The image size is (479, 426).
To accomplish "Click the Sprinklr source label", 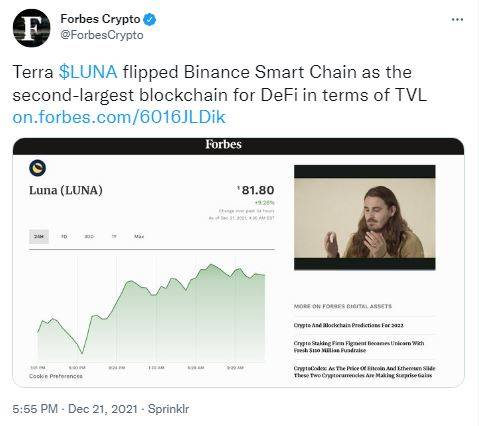I will click(x=168, y=409).
